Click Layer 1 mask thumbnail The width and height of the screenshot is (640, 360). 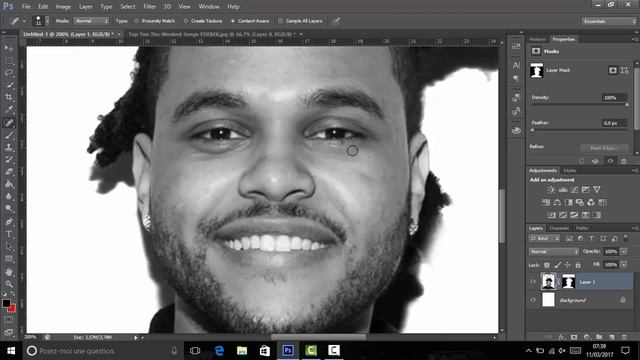click(x=568, y=282)
